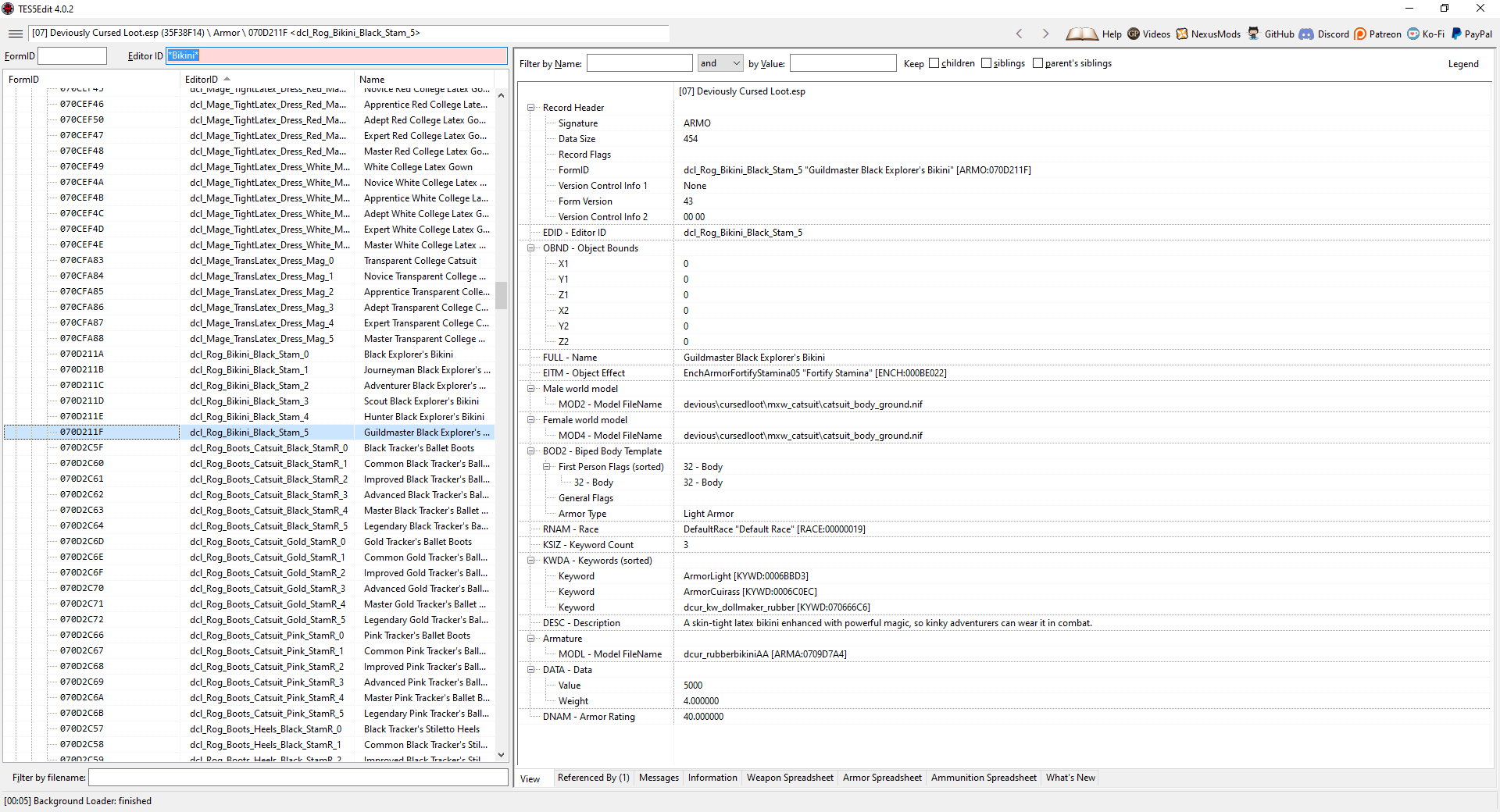Screen dimensions: 1500x812
Task: Click the DNAM - Armor Rating value 40.000000
Action: [703, 717]
